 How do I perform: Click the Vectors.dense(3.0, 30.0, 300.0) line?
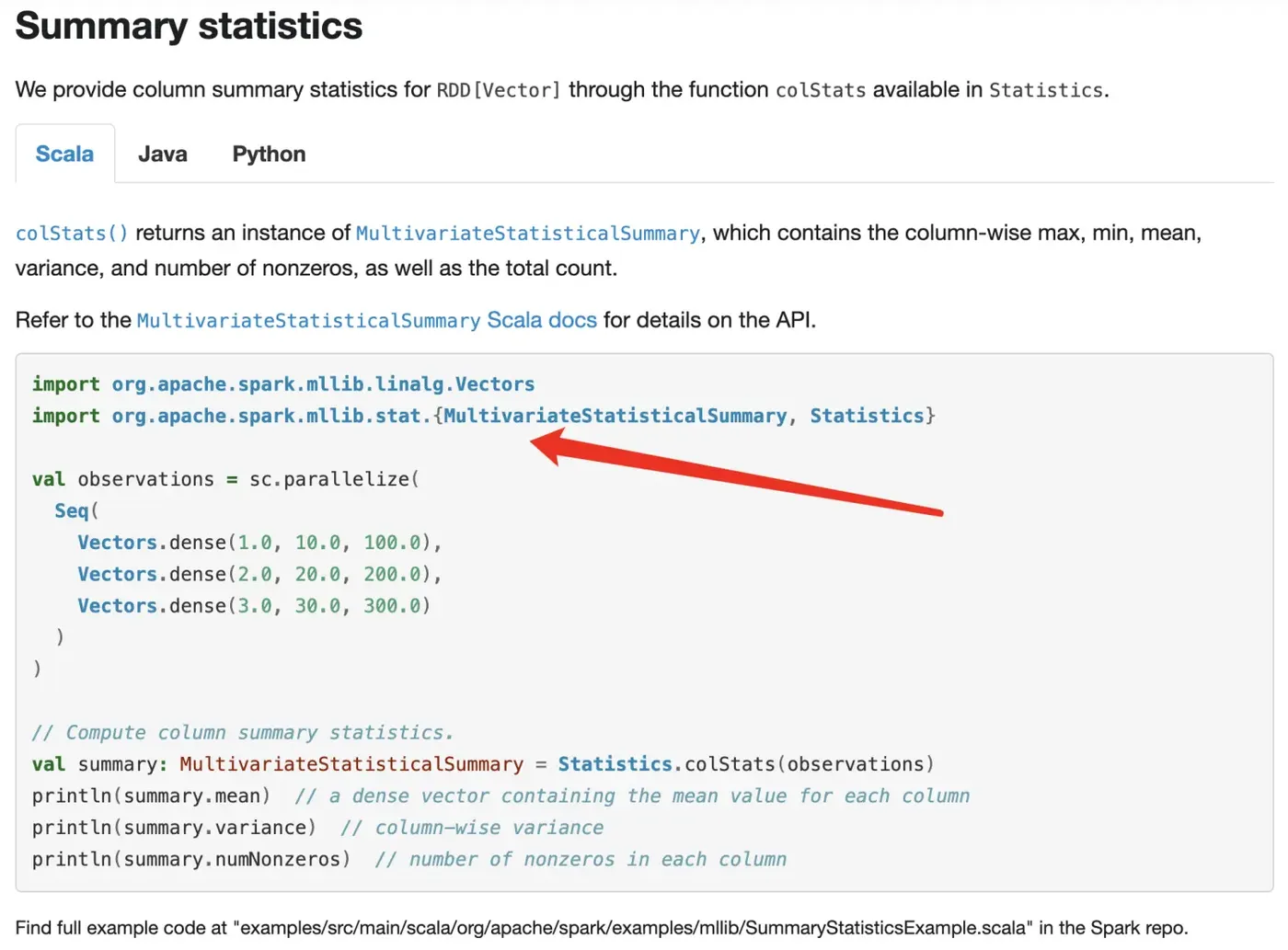click(254, 606)
